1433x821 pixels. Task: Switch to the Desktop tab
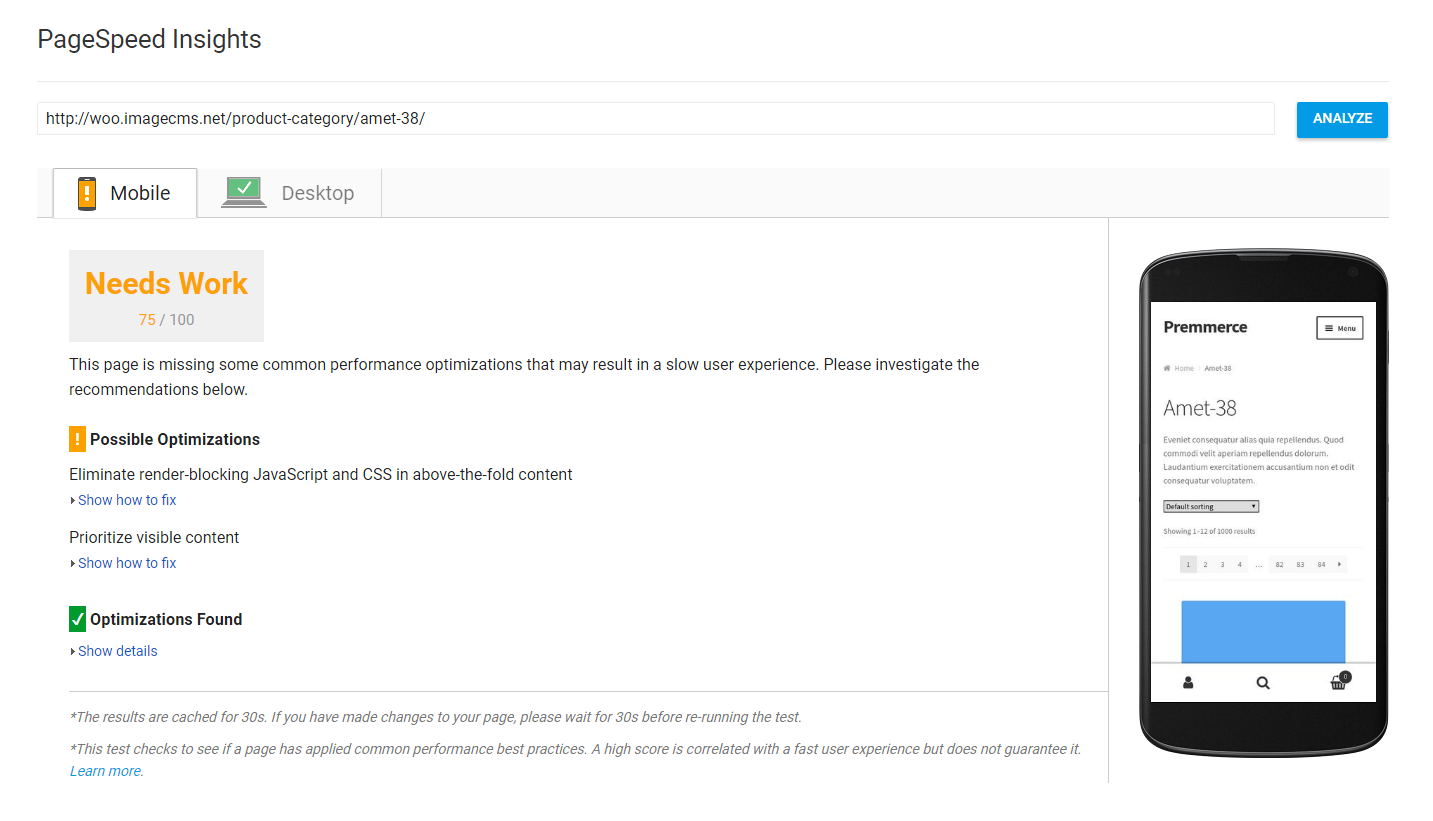coord(289,193)
